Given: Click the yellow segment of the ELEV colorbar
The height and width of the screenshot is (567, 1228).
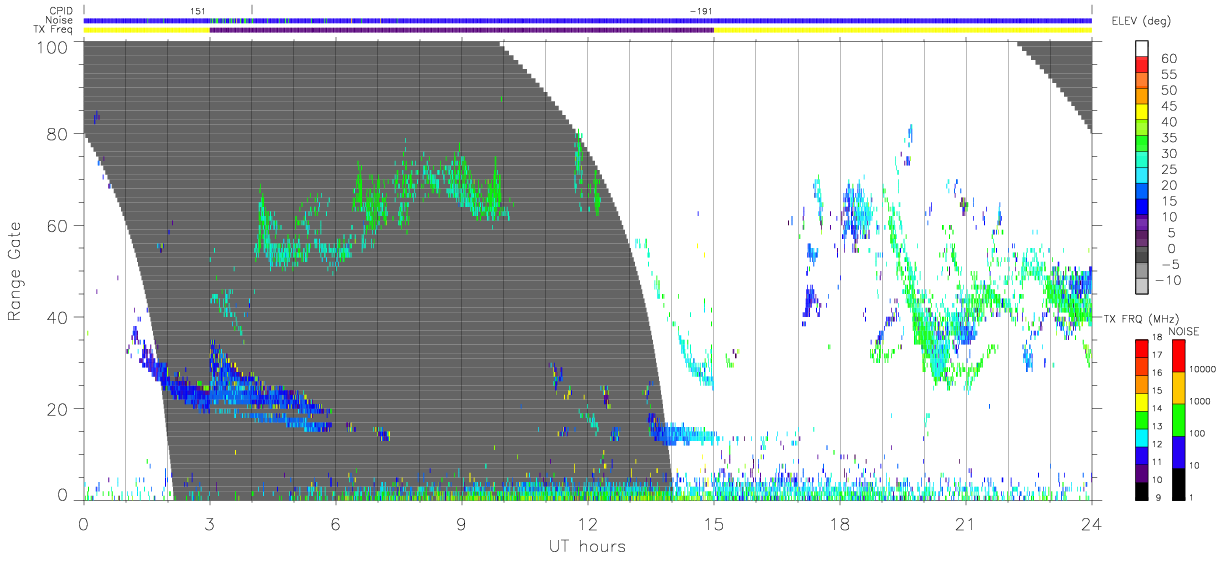Looking at the screenshot, I should coord(1142,113).
